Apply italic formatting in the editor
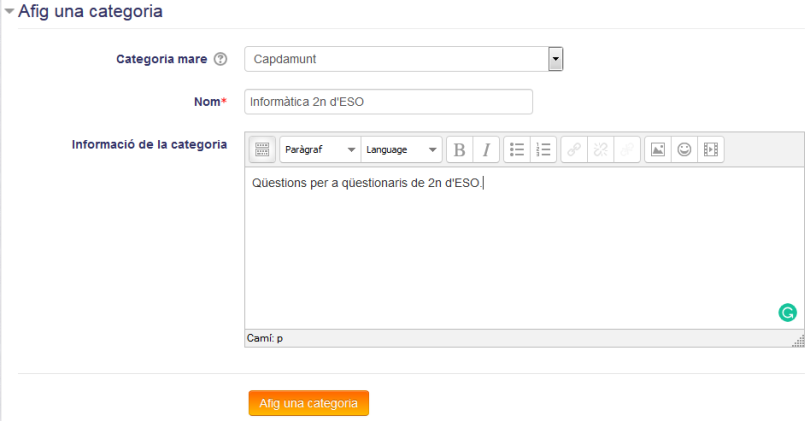810x421 pixels. point(486,150)
